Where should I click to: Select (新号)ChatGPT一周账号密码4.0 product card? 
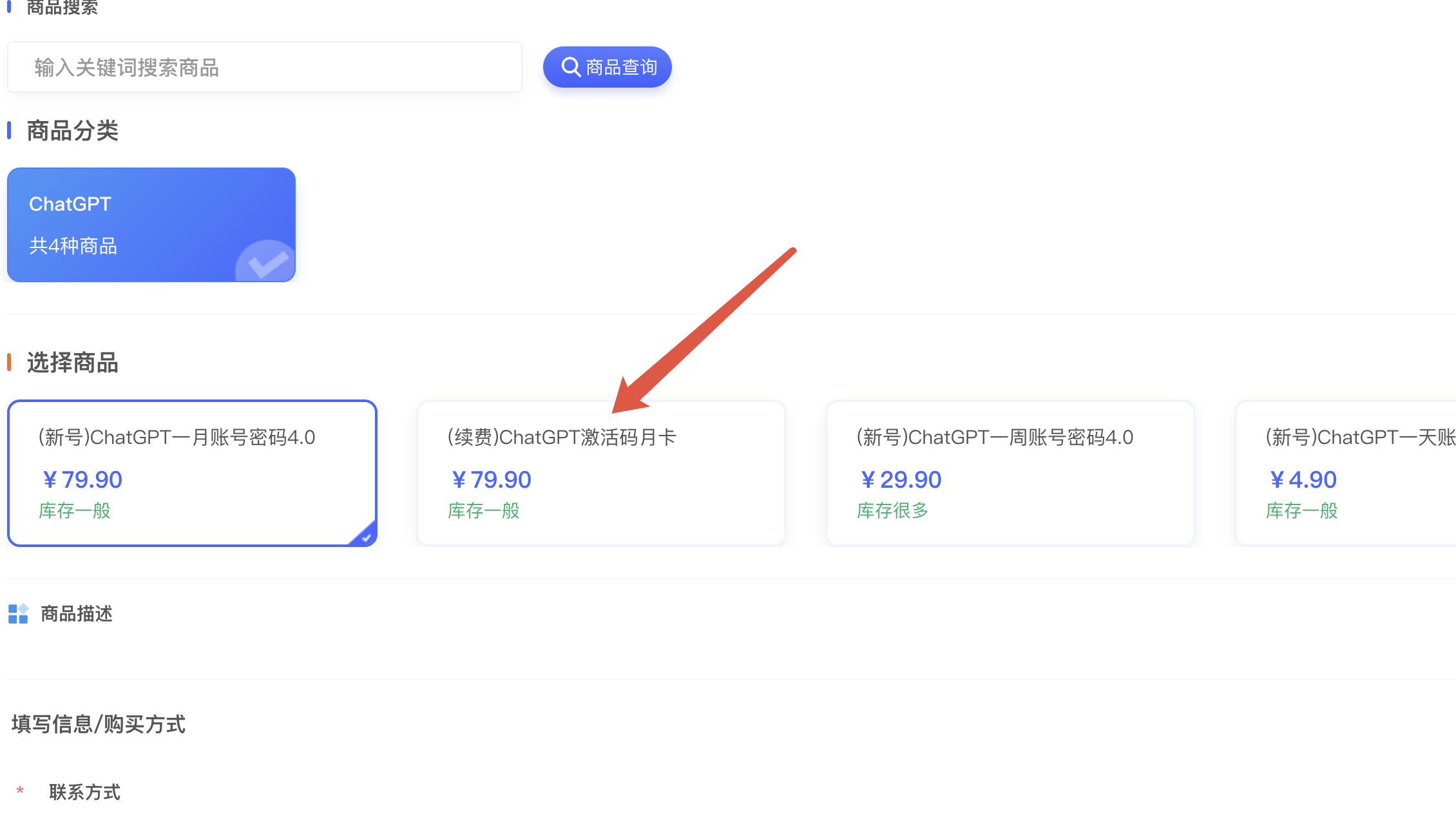coord(1010,473)
